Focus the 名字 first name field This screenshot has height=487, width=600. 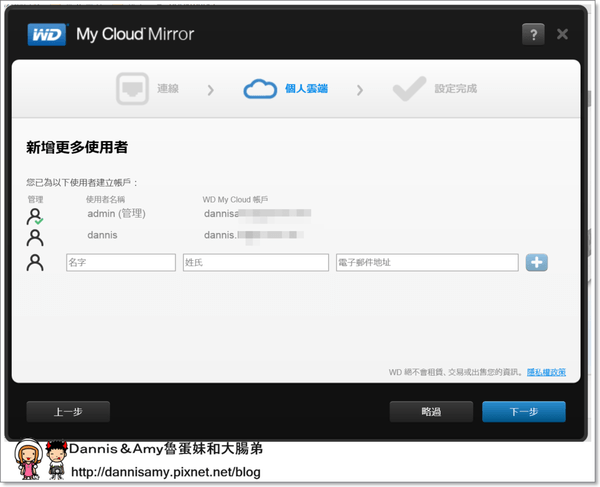point(121,262)
